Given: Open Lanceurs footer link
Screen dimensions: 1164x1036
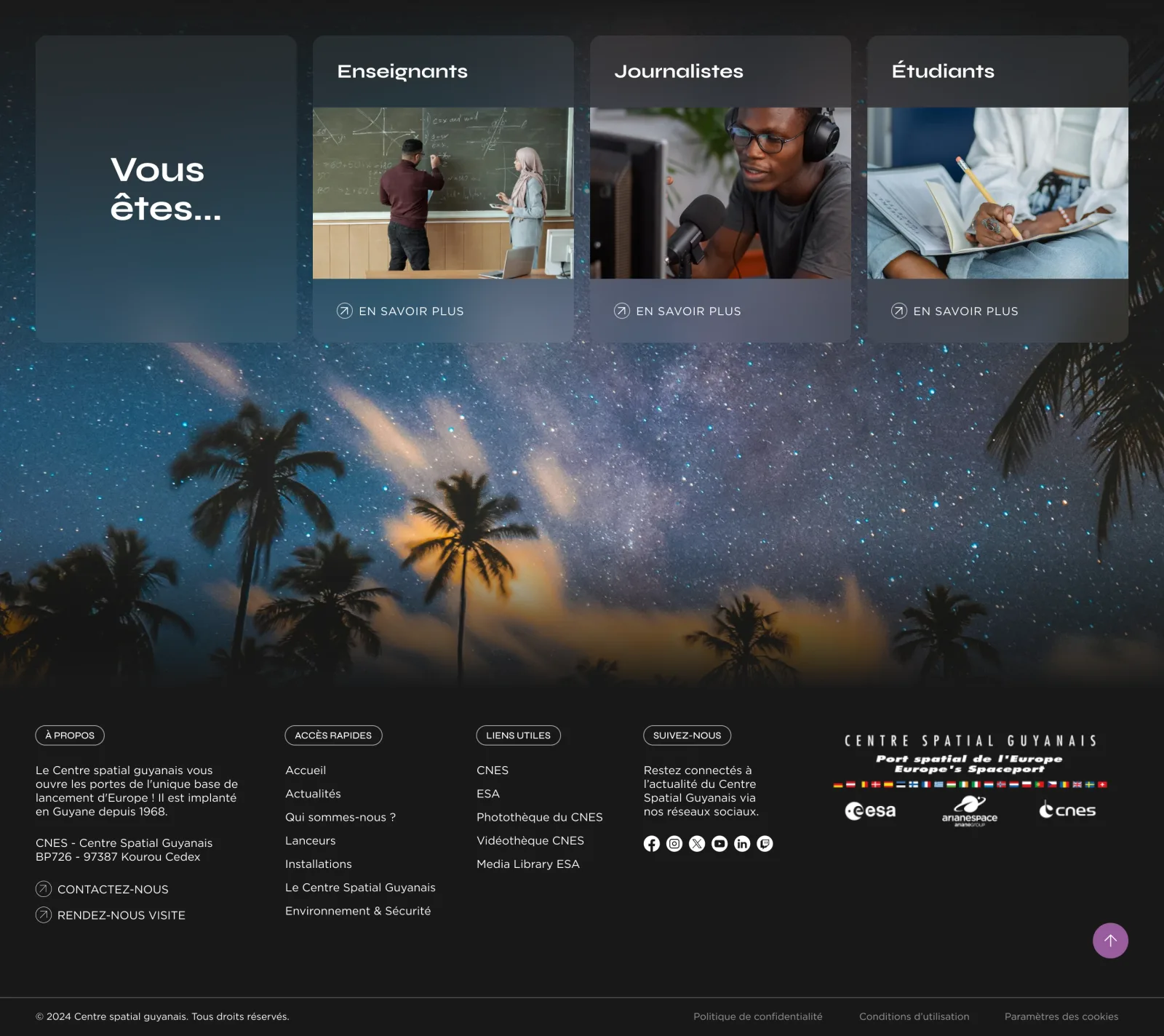Looking at the screenshot, I should (311, 840).
